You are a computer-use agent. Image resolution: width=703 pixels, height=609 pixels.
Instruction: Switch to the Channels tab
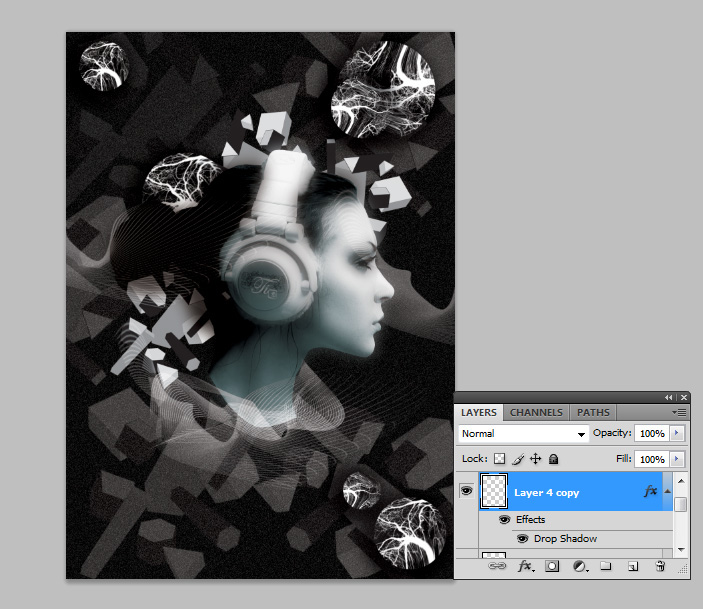(536, 412)
